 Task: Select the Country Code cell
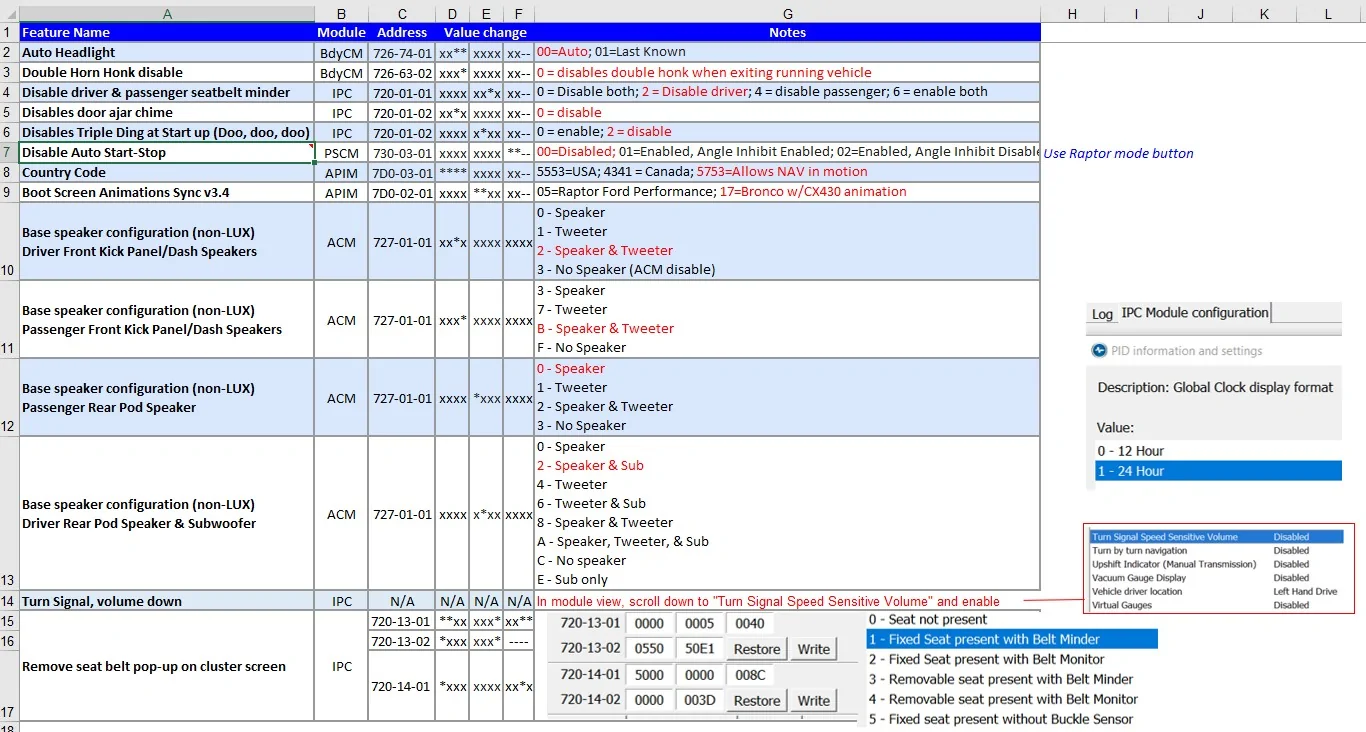click(167, 173)
